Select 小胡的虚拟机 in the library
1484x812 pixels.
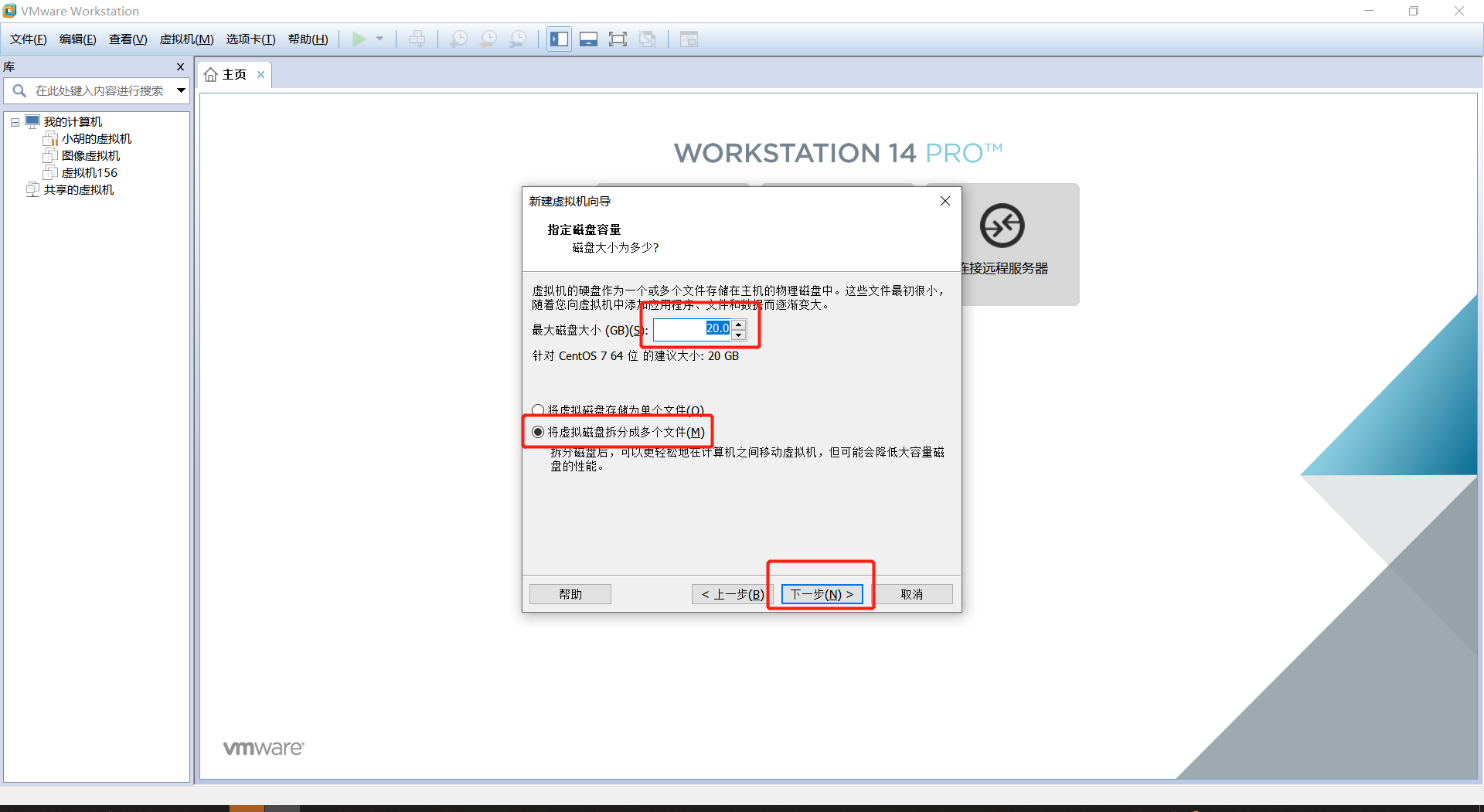tap(97, 139)
